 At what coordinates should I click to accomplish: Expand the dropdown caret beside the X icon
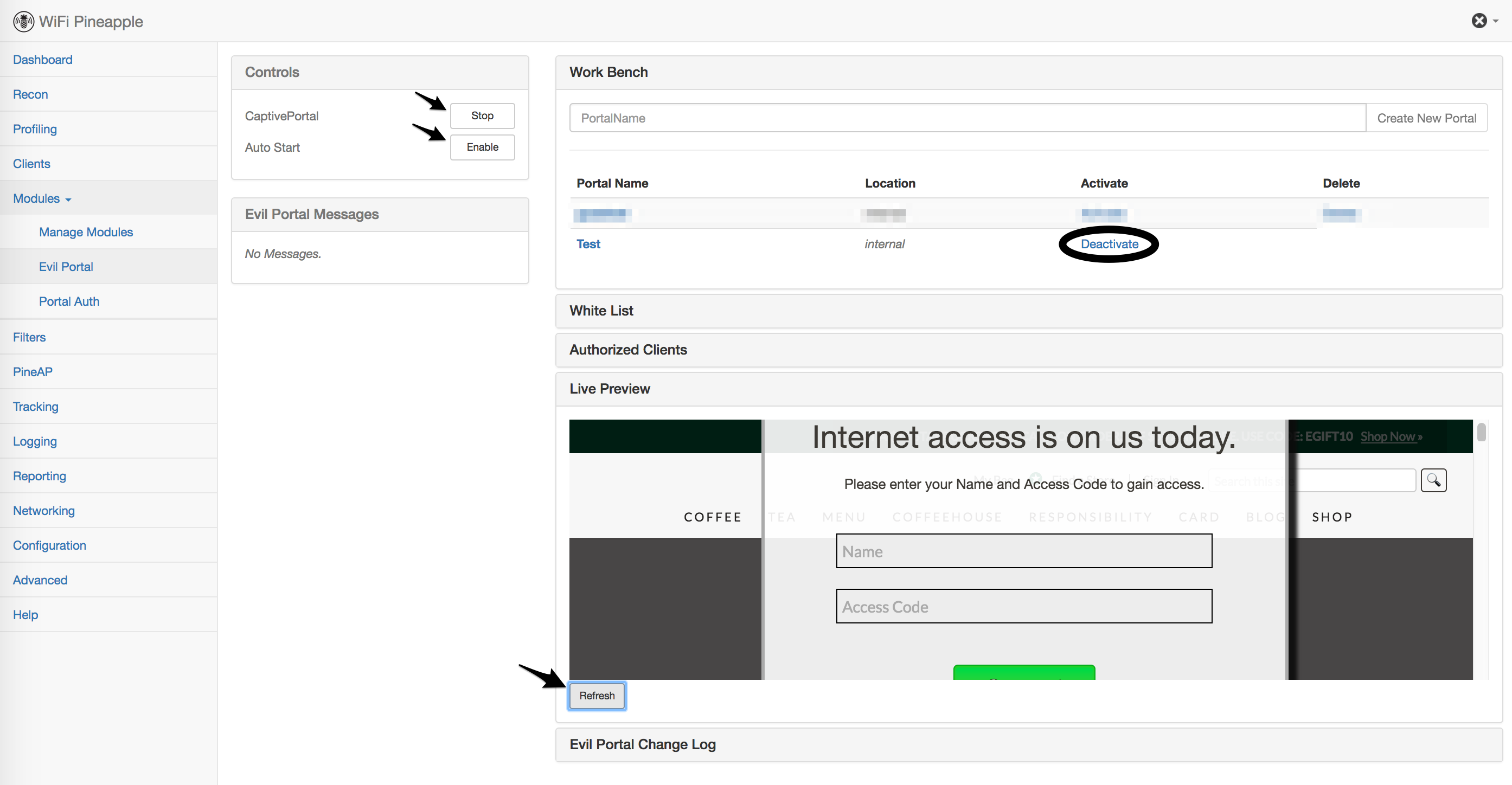(1496, 22)
